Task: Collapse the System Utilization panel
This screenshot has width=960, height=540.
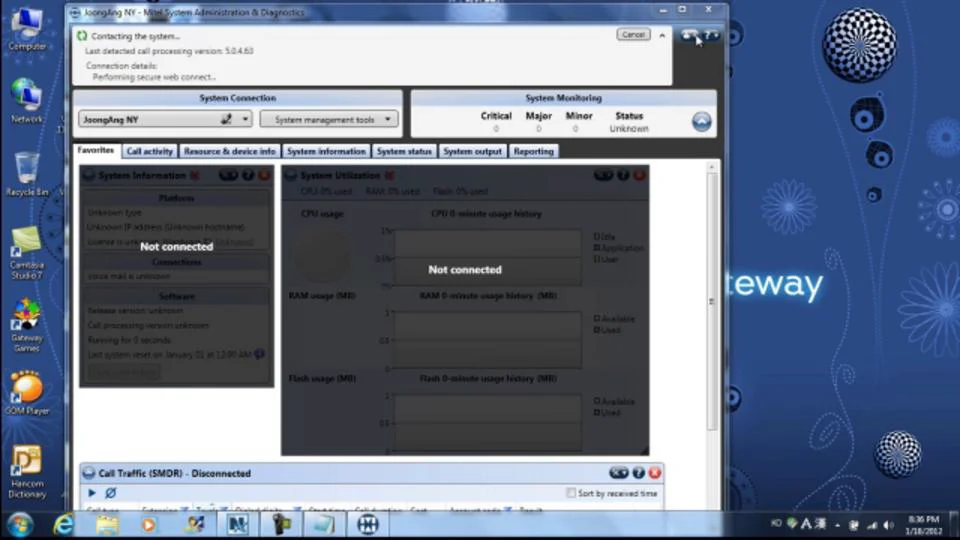Action: 291,176
